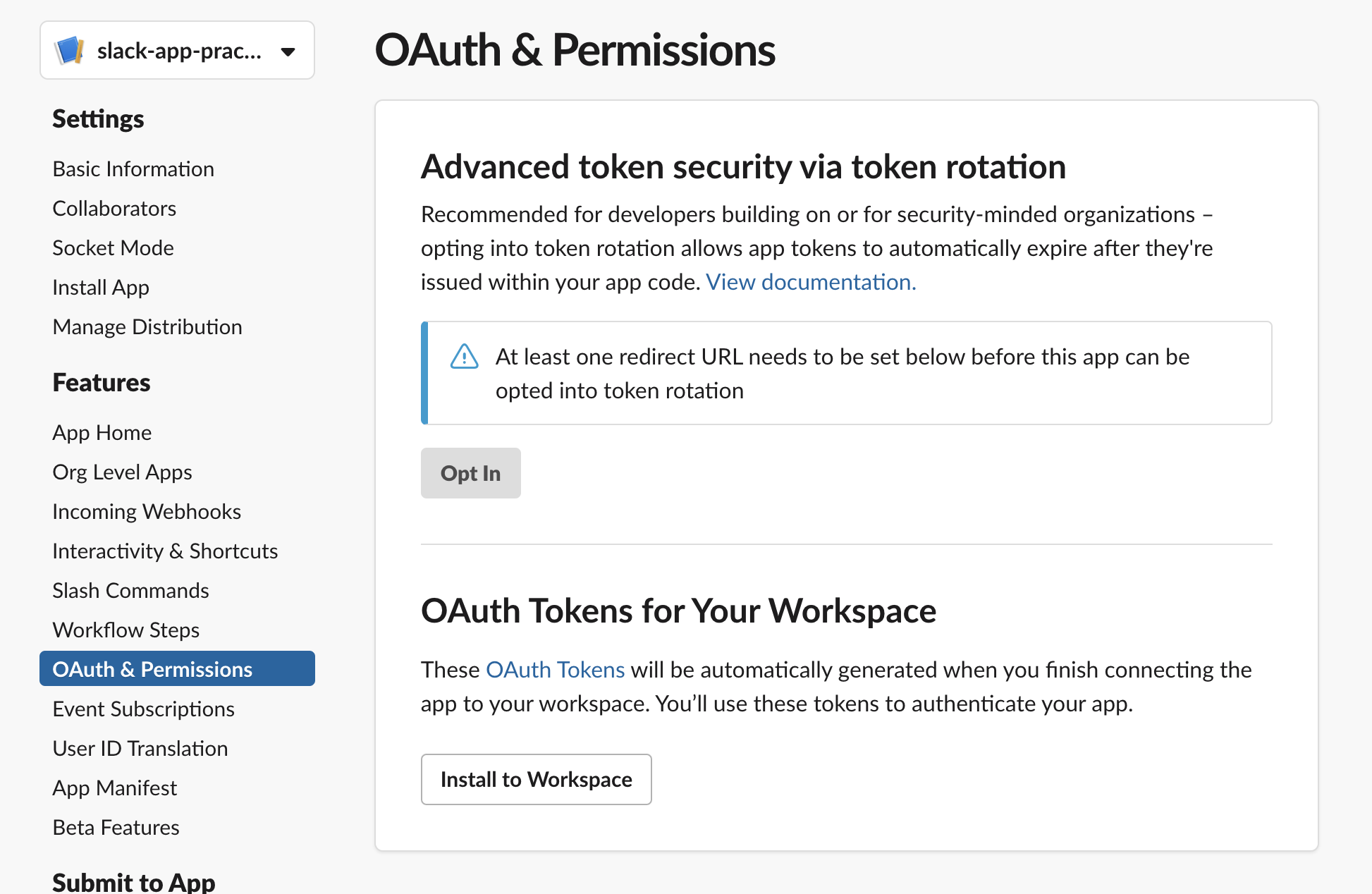Open Interactivity & Shortcuts

(x=164, y=551)
